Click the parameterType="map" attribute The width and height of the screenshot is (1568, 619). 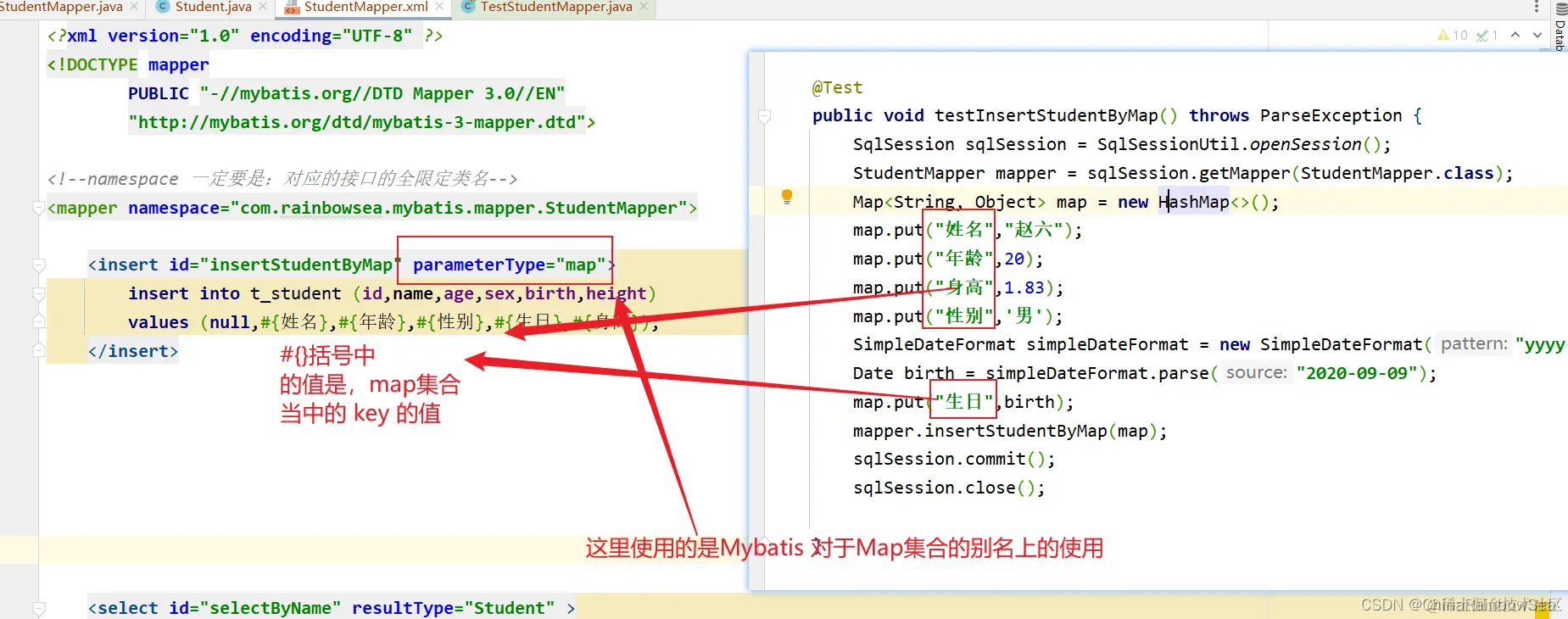tap(510, 265)
